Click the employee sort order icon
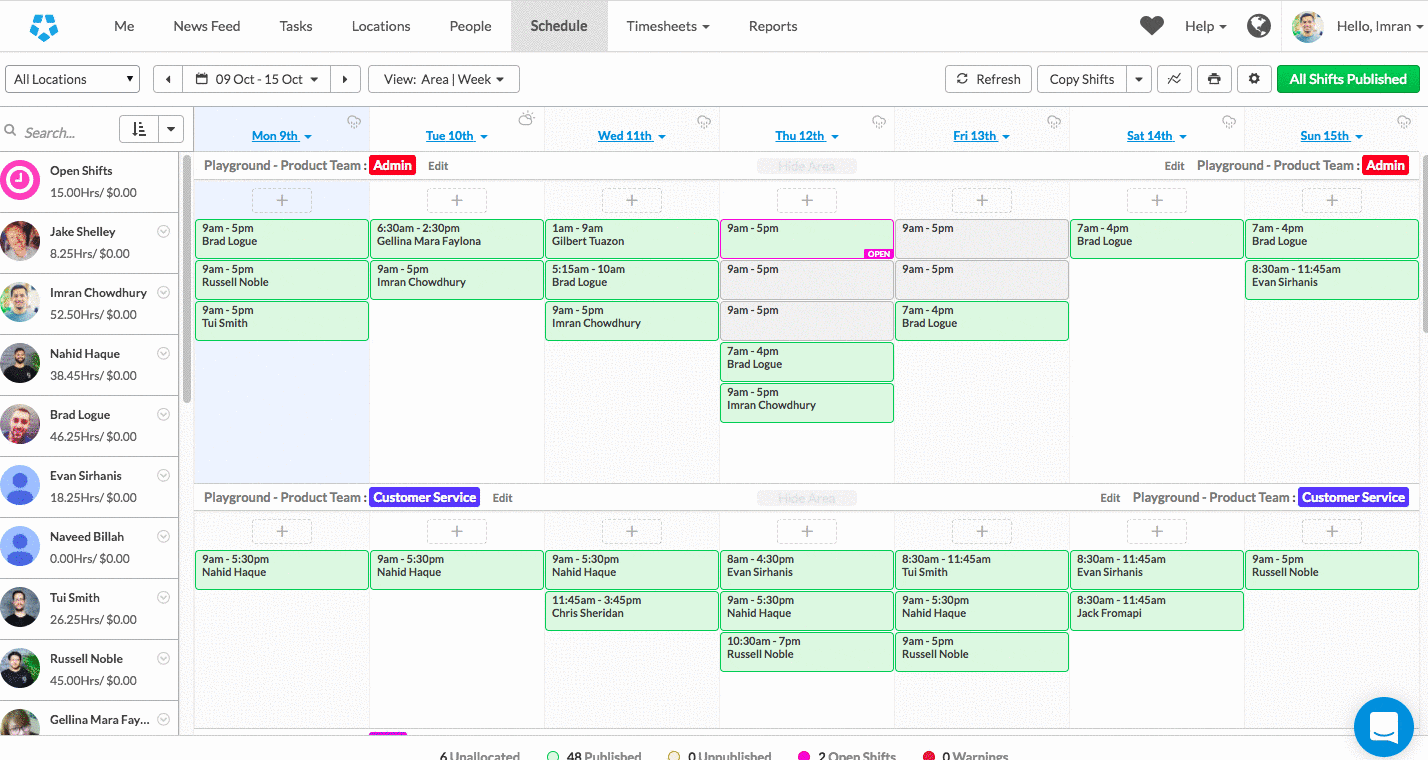The width and height of the screenshot is (1428, 760). point(139,129)
